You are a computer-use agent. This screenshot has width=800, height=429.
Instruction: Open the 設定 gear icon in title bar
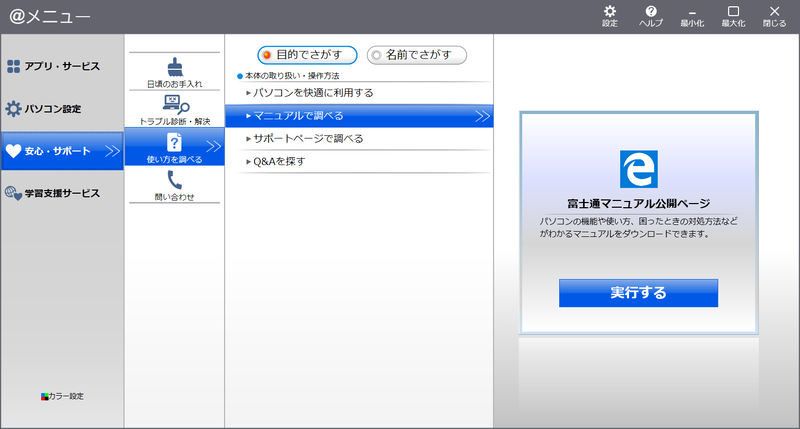point(610,16)
